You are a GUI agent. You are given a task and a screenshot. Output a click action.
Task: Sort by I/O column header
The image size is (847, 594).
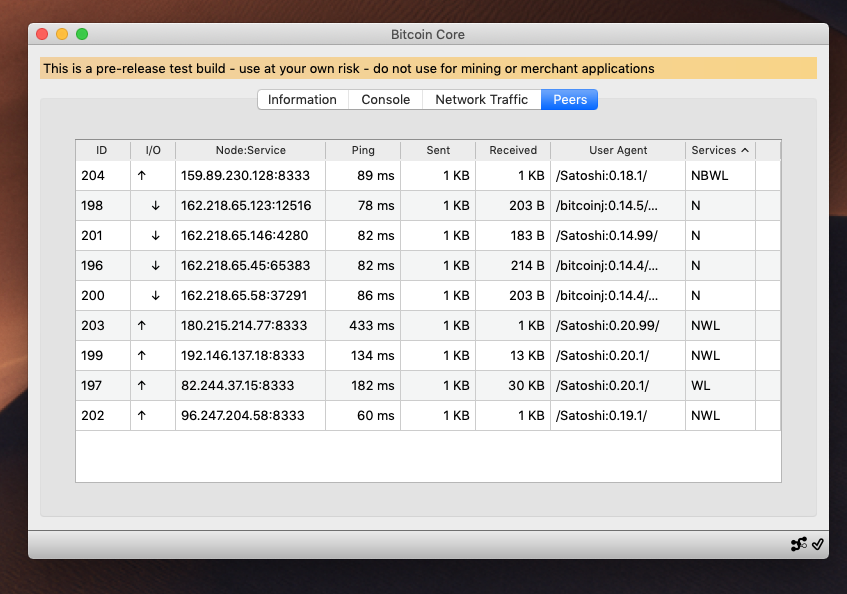coord(153,150)
